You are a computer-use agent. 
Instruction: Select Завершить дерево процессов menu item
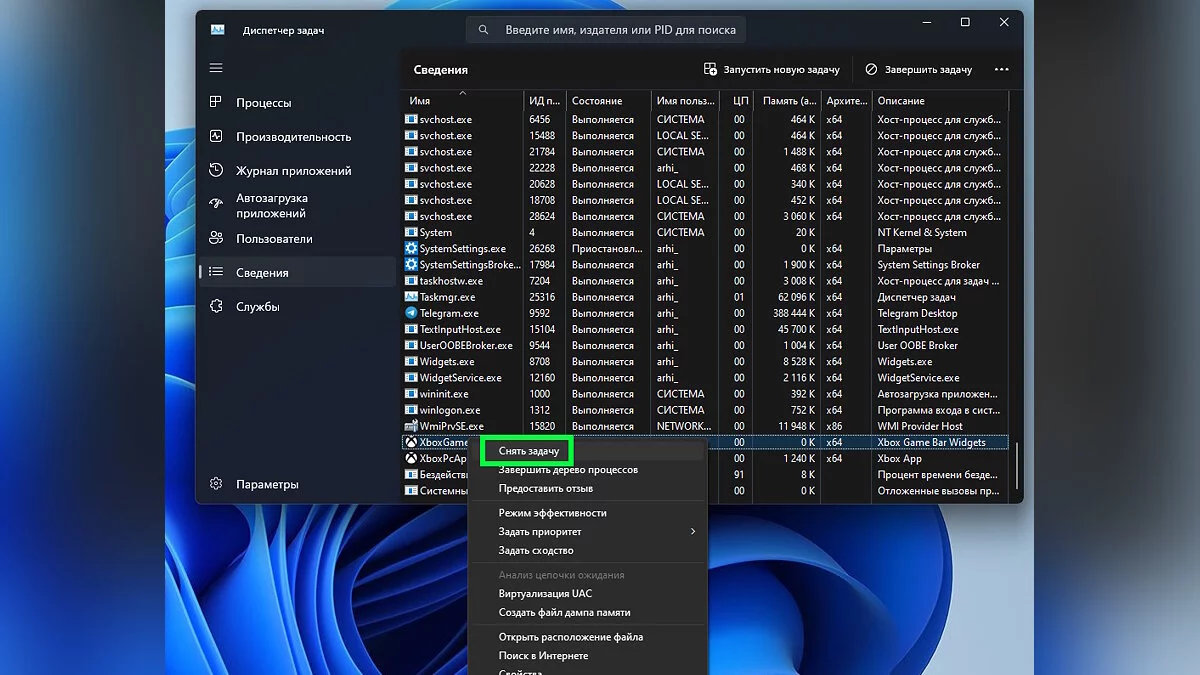[568, 470]
